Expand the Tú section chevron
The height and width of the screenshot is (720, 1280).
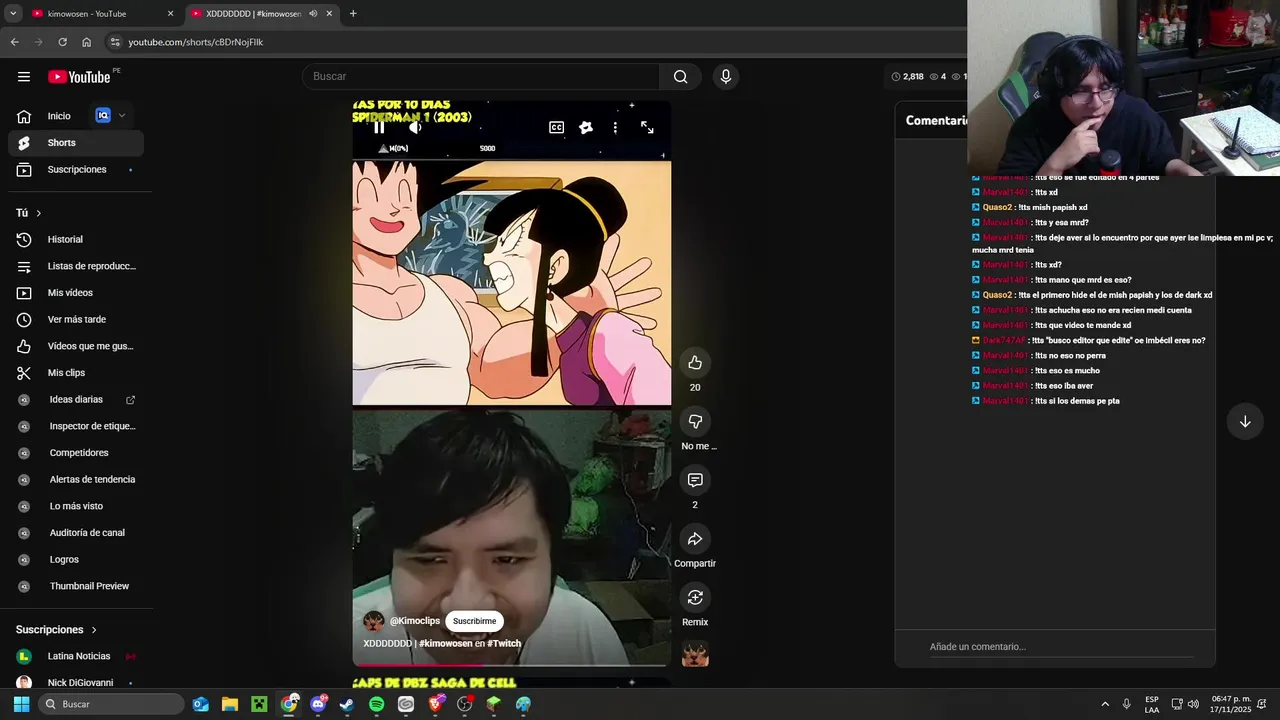39,213
